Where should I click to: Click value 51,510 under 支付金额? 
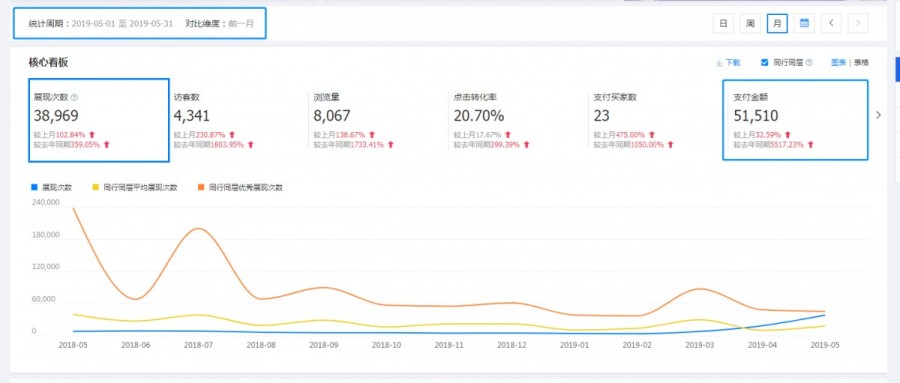point(756,116)
